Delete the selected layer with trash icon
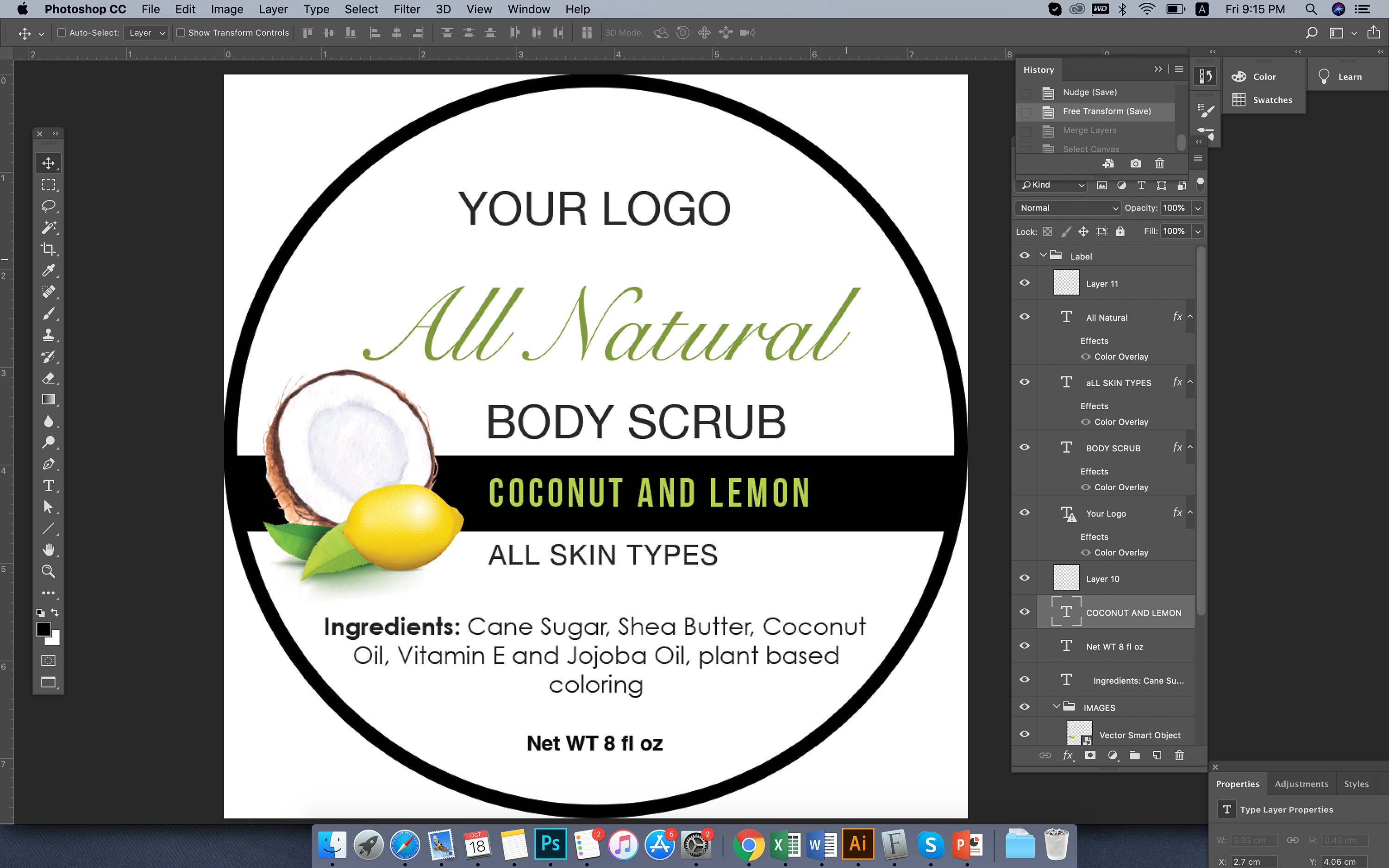 tap(1180, 756)
